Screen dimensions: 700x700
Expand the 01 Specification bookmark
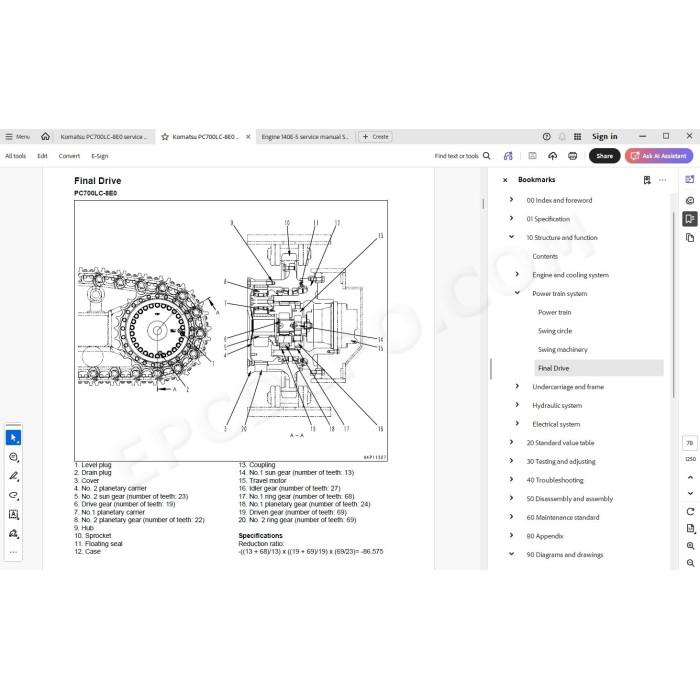[512, 218]
